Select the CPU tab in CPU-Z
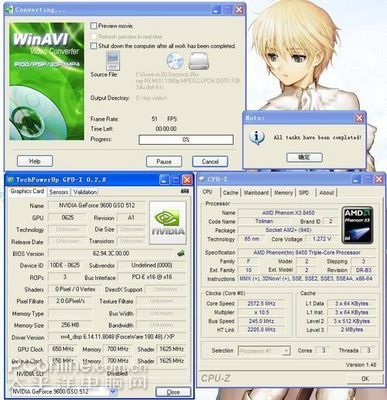This screenshot has width=387, height=400. tap(207, 192)
